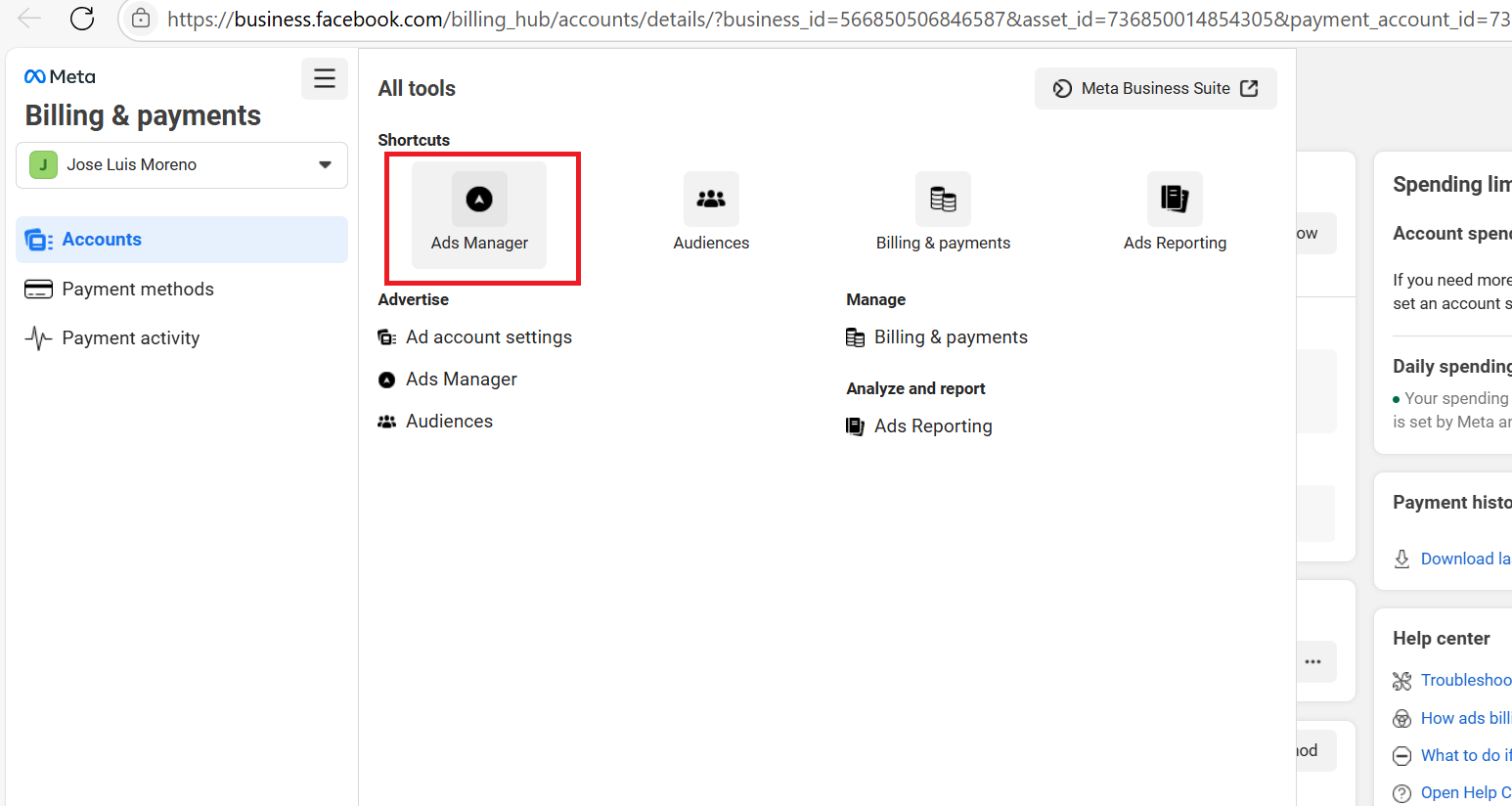1512x806 pixels.
Task: Open Meta Business Suite button
Action: coord(1155,89)
